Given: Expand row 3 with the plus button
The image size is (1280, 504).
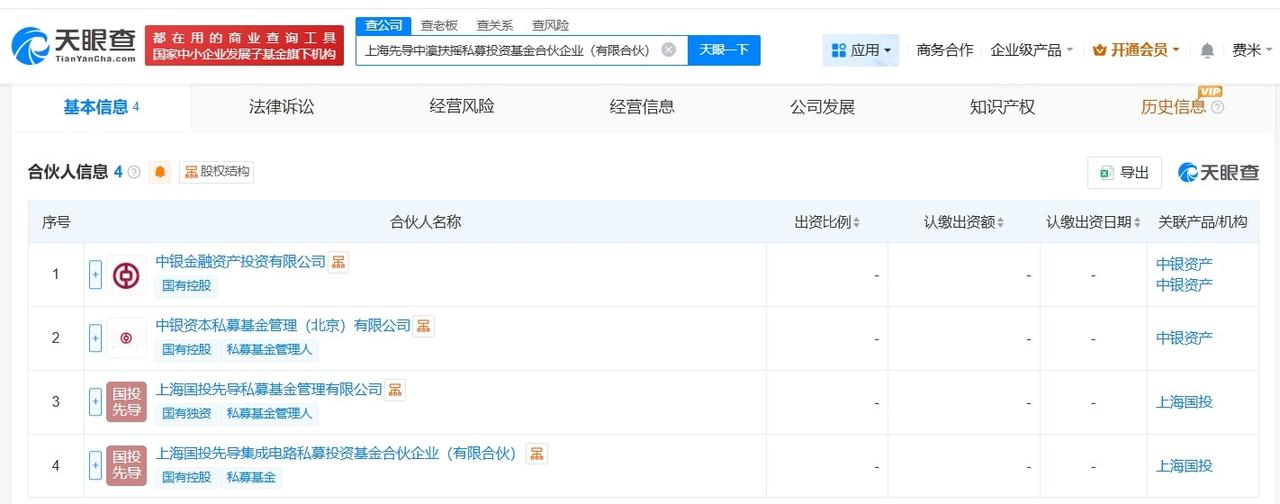Looking at the screenshot, I should (x=95, y=402).
